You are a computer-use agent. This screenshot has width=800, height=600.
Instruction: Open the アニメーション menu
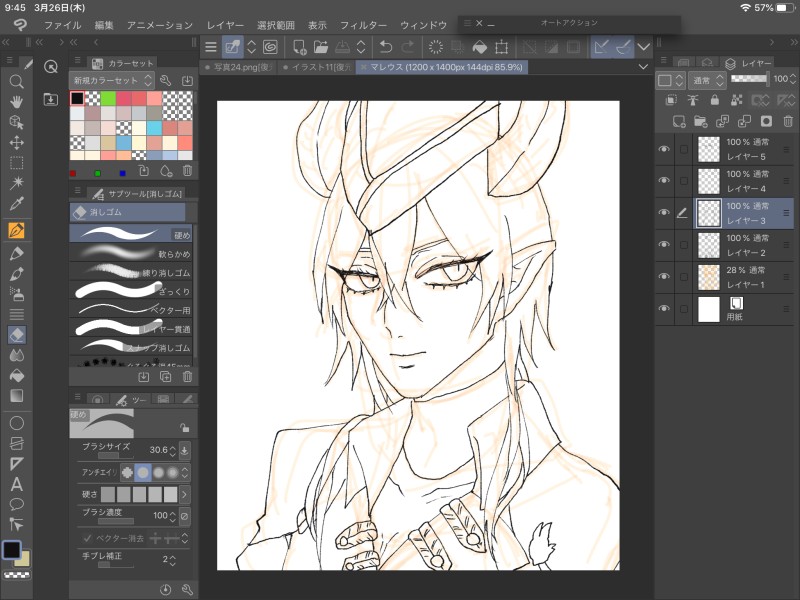pos(160,25)
